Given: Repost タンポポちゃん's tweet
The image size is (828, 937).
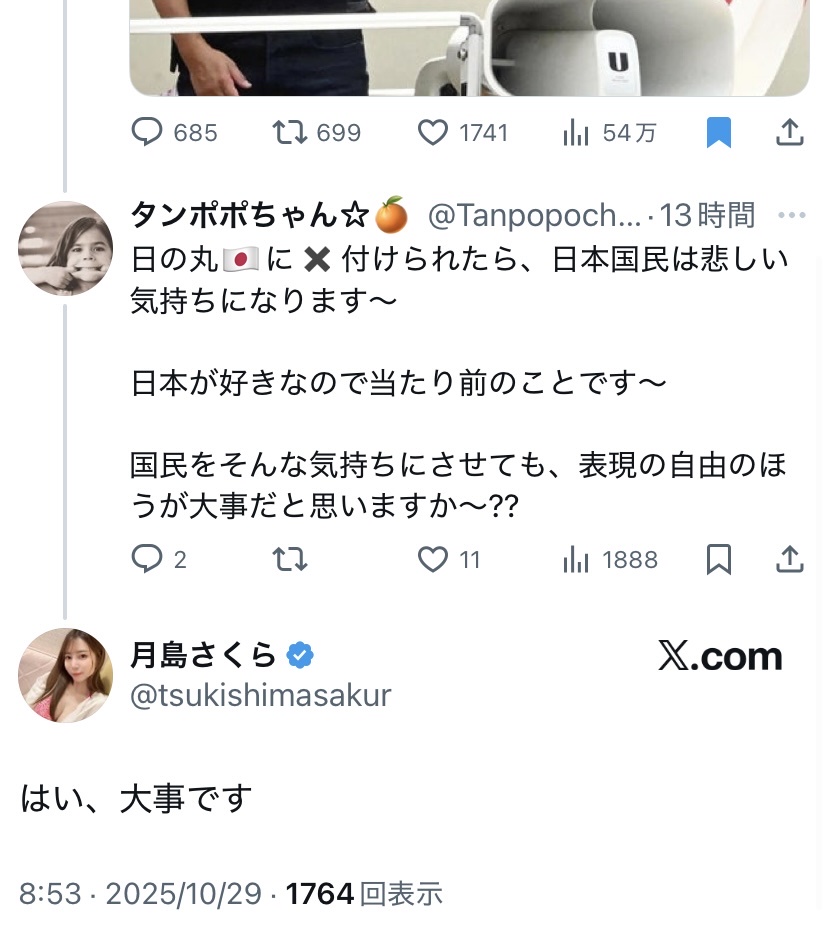Looking at the screenshot, I should pyautogui.click(x=290, y=560).
